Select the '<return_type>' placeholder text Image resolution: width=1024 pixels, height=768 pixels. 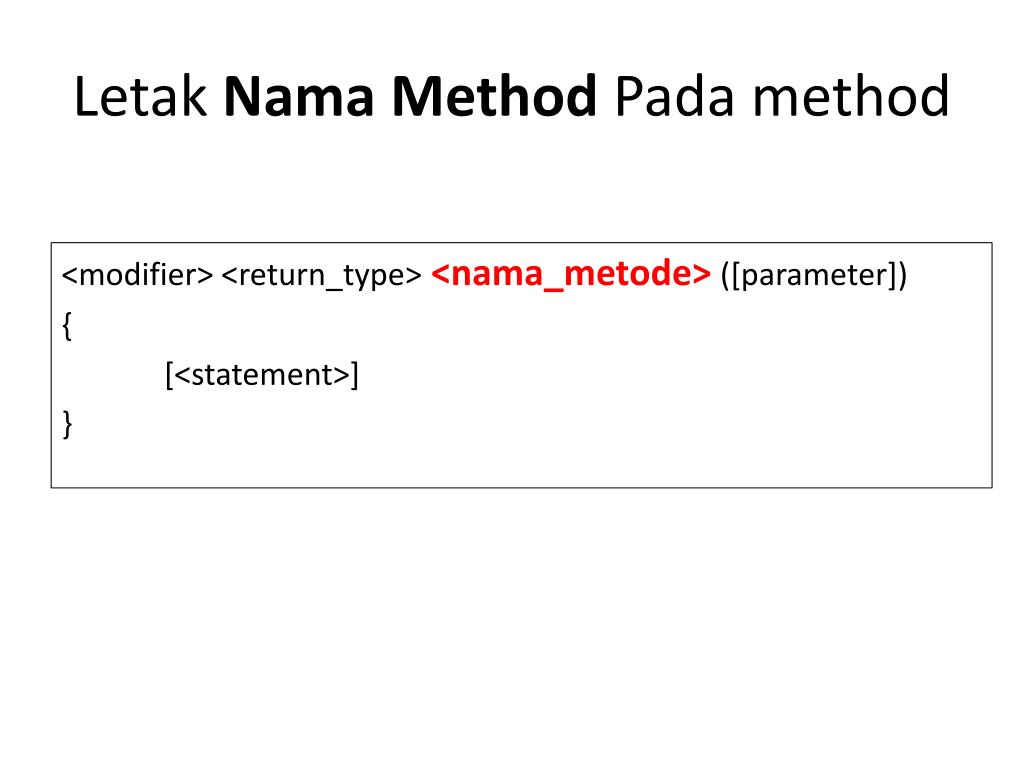(321, 276)
